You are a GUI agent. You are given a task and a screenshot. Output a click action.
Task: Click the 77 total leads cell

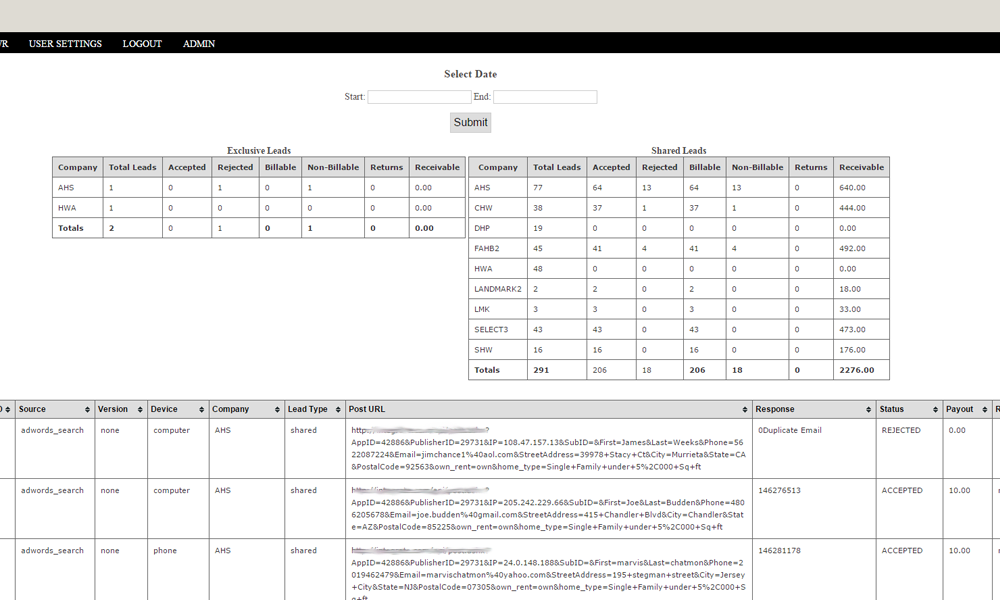coord(557,187)
